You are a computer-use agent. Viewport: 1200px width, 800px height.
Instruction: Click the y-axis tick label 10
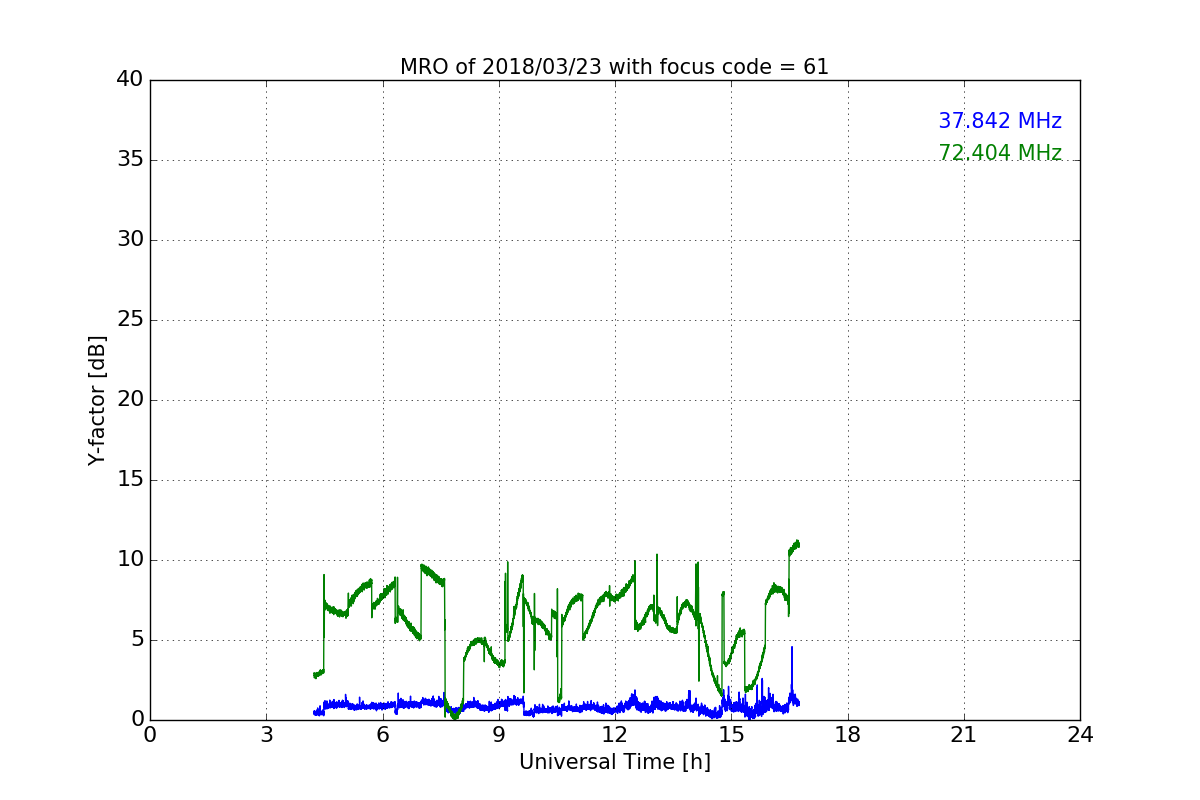pyautogui.click(x=130, y=560)
